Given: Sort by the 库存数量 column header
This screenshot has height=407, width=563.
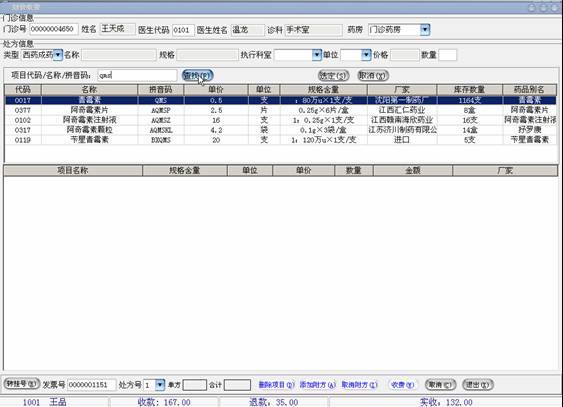Looking at the screenshot, I should (470, 90).
